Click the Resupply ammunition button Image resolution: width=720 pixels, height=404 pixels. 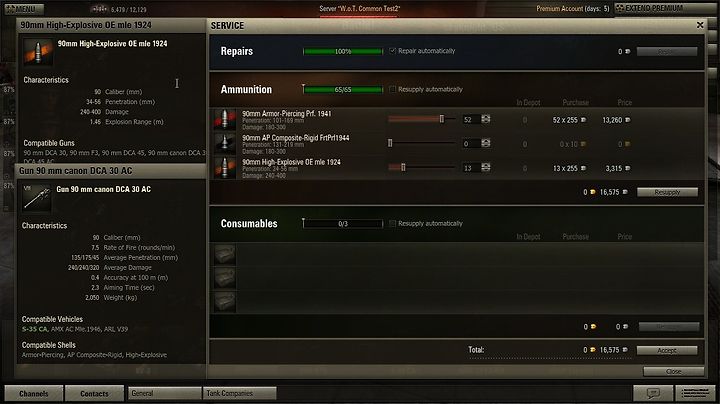(x=667, y=192)
